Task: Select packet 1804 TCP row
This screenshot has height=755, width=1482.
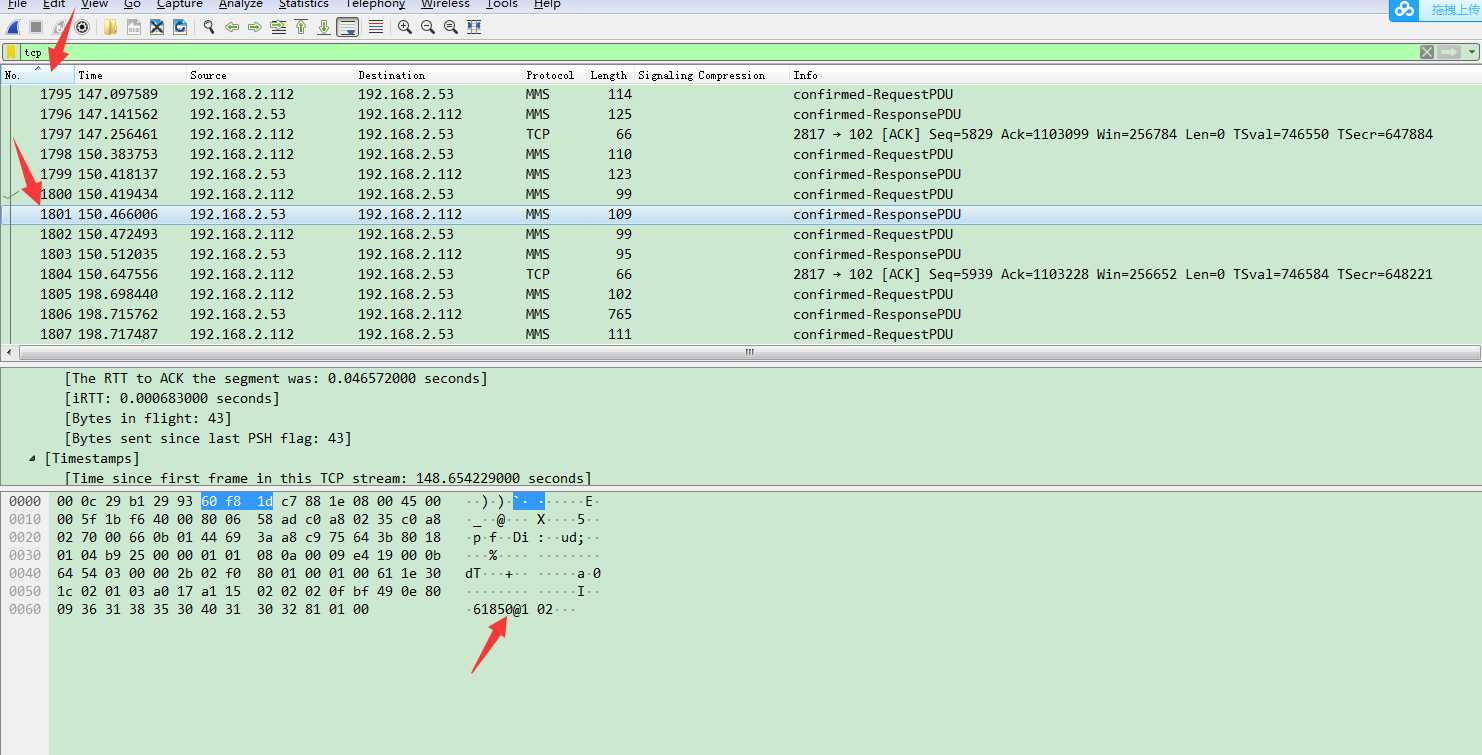Action: (740, 274)
